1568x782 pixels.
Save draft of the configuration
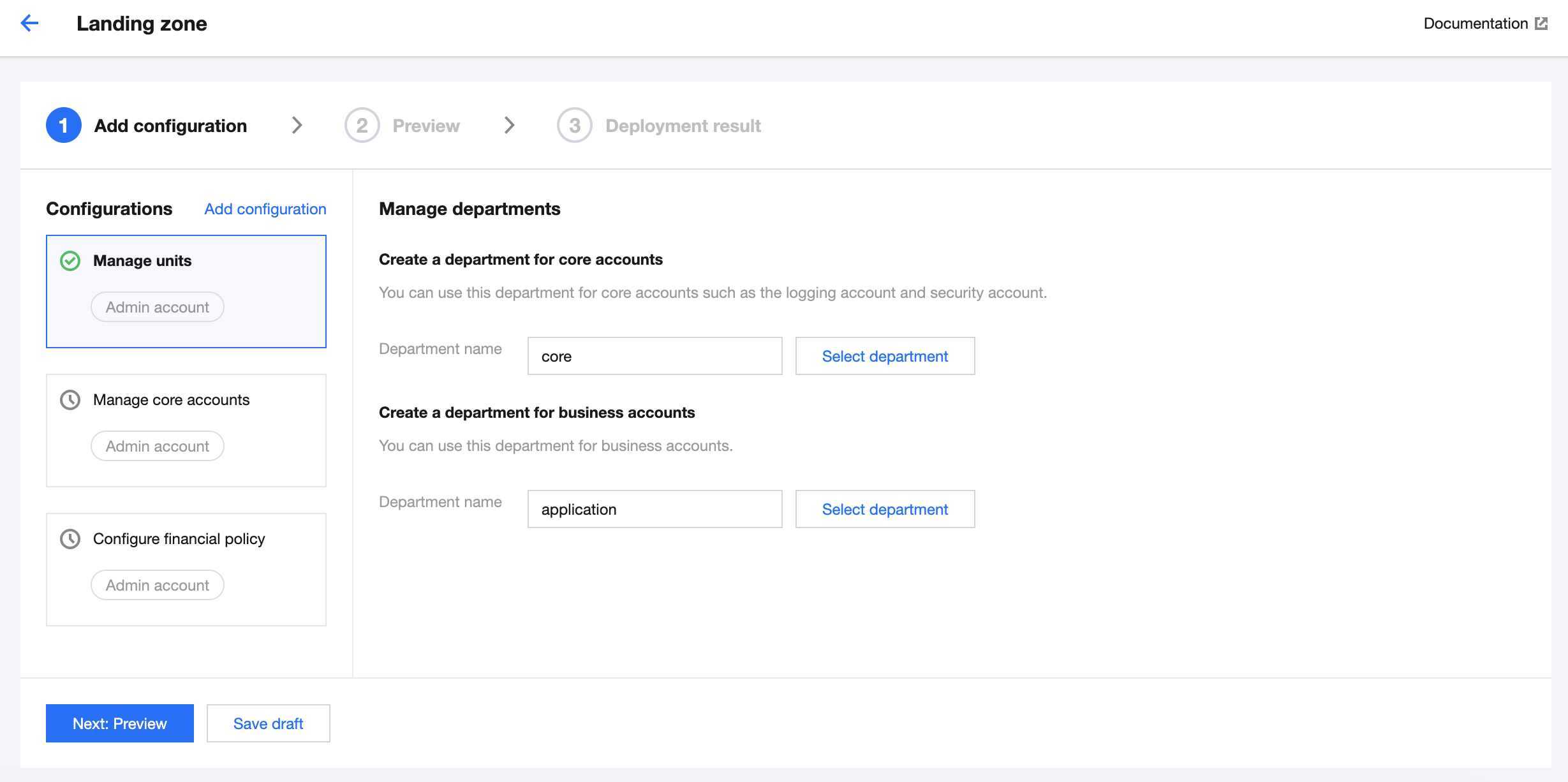point(268,723)
